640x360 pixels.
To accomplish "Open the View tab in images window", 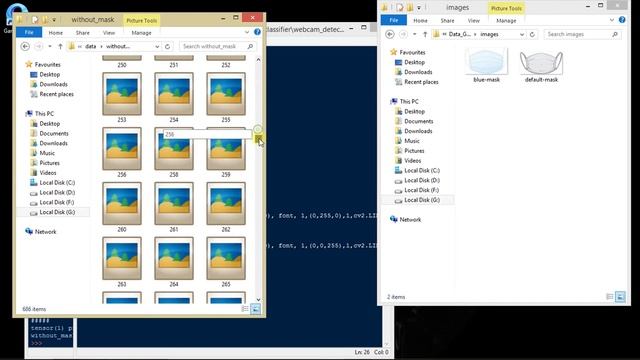I will [x=473, y=20].
